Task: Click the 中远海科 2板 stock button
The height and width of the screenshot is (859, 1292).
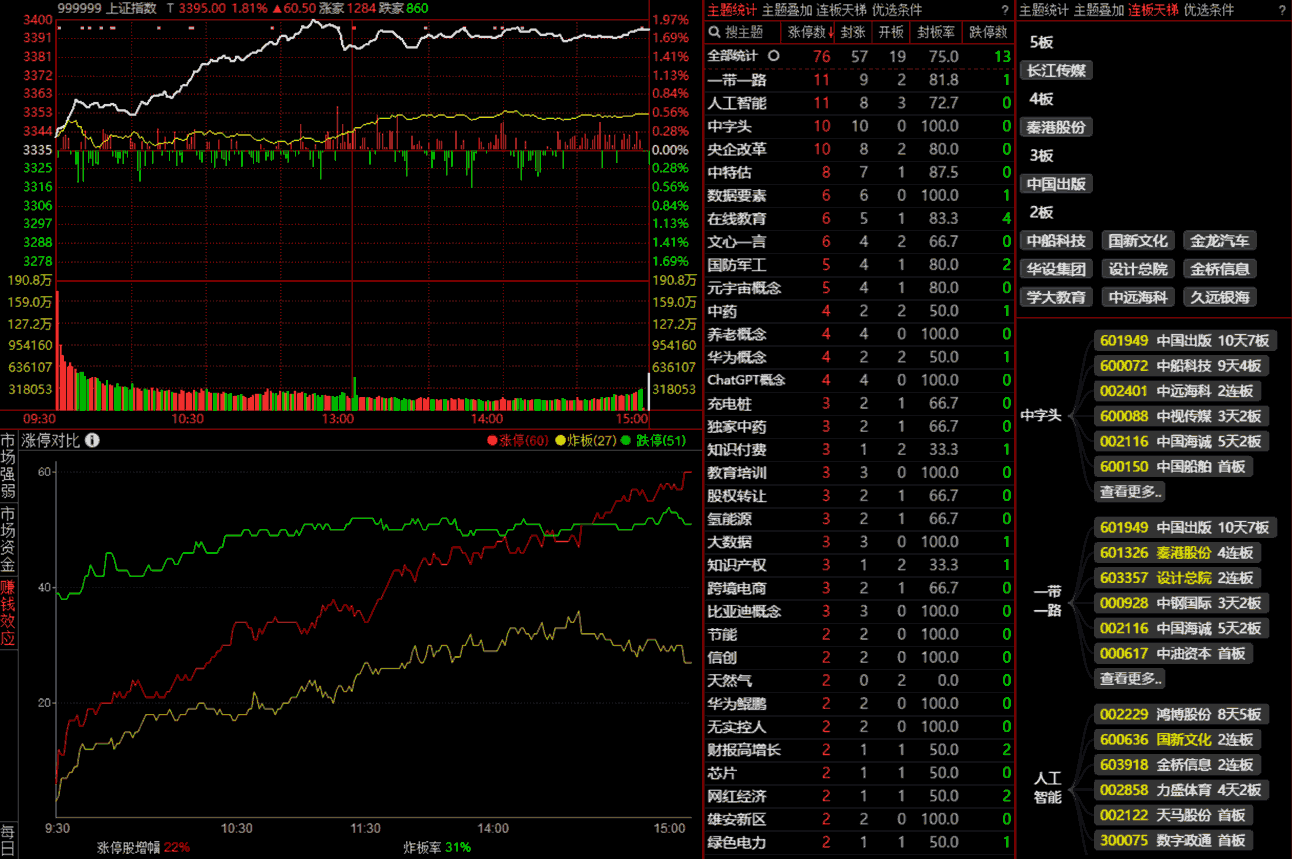Action: point(1138,297)
